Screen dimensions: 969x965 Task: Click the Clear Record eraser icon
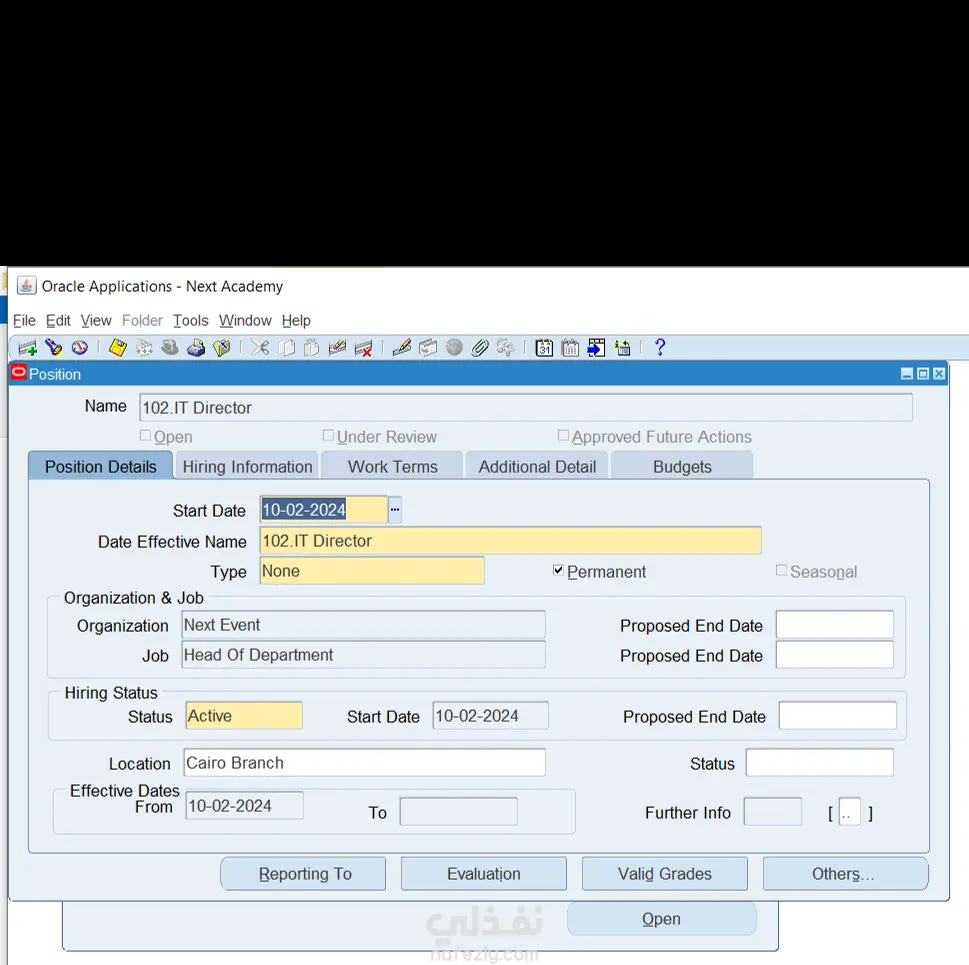(337, 348)
